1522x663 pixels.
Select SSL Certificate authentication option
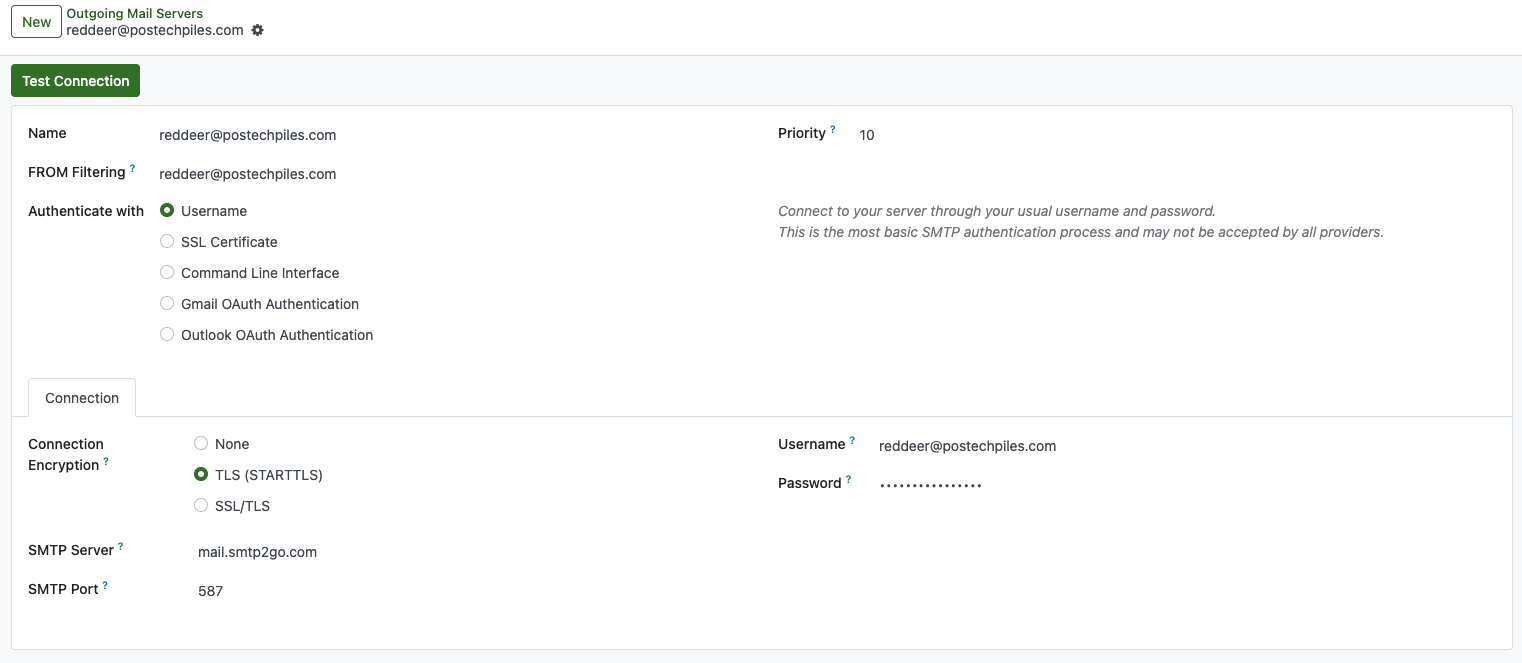167,242
